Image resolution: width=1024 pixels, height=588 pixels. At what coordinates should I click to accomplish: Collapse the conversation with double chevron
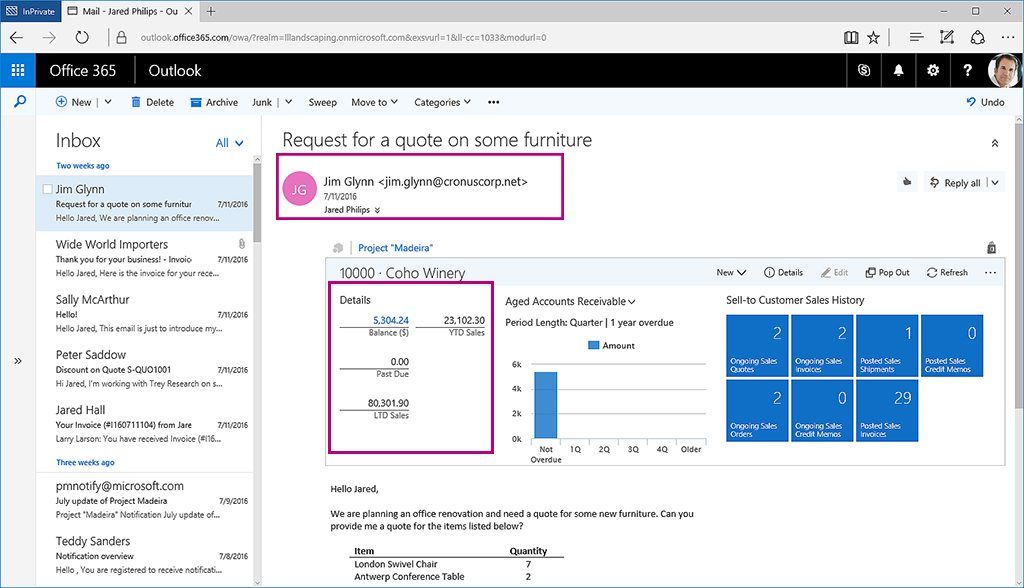(995, 142)
